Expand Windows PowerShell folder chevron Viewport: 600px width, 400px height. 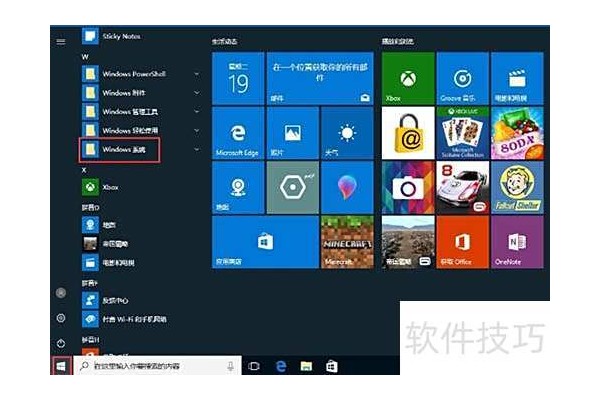point(197,74)
